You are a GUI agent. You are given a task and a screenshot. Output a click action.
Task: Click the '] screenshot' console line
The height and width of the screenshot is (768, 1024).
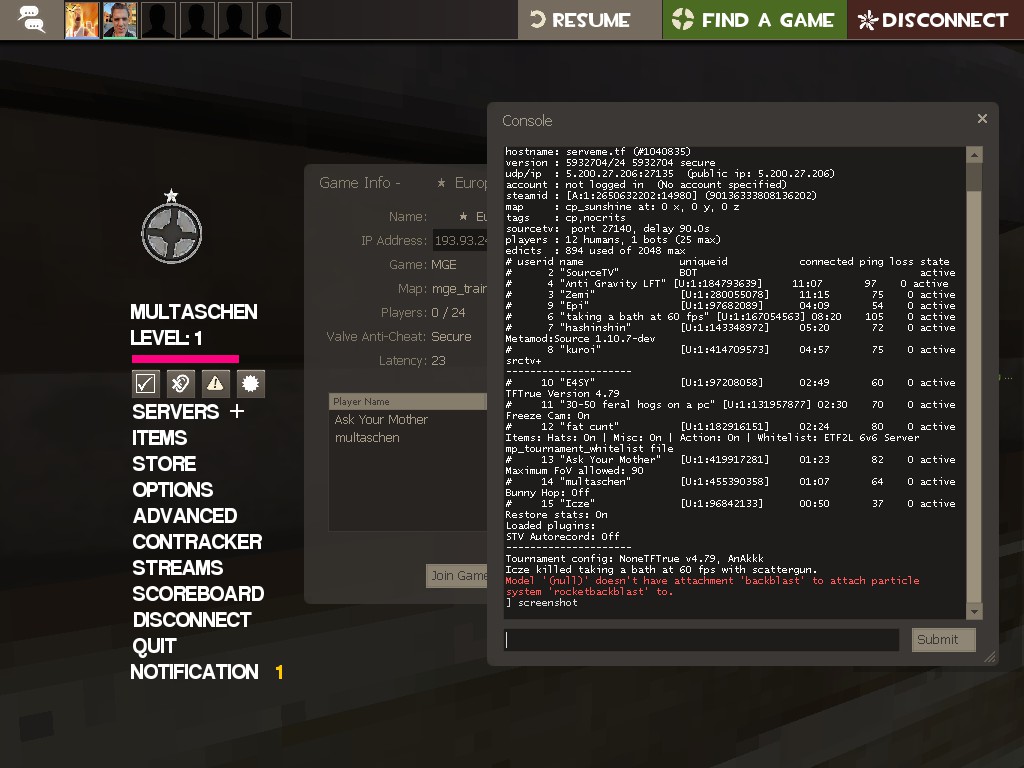tap(542, 602)
